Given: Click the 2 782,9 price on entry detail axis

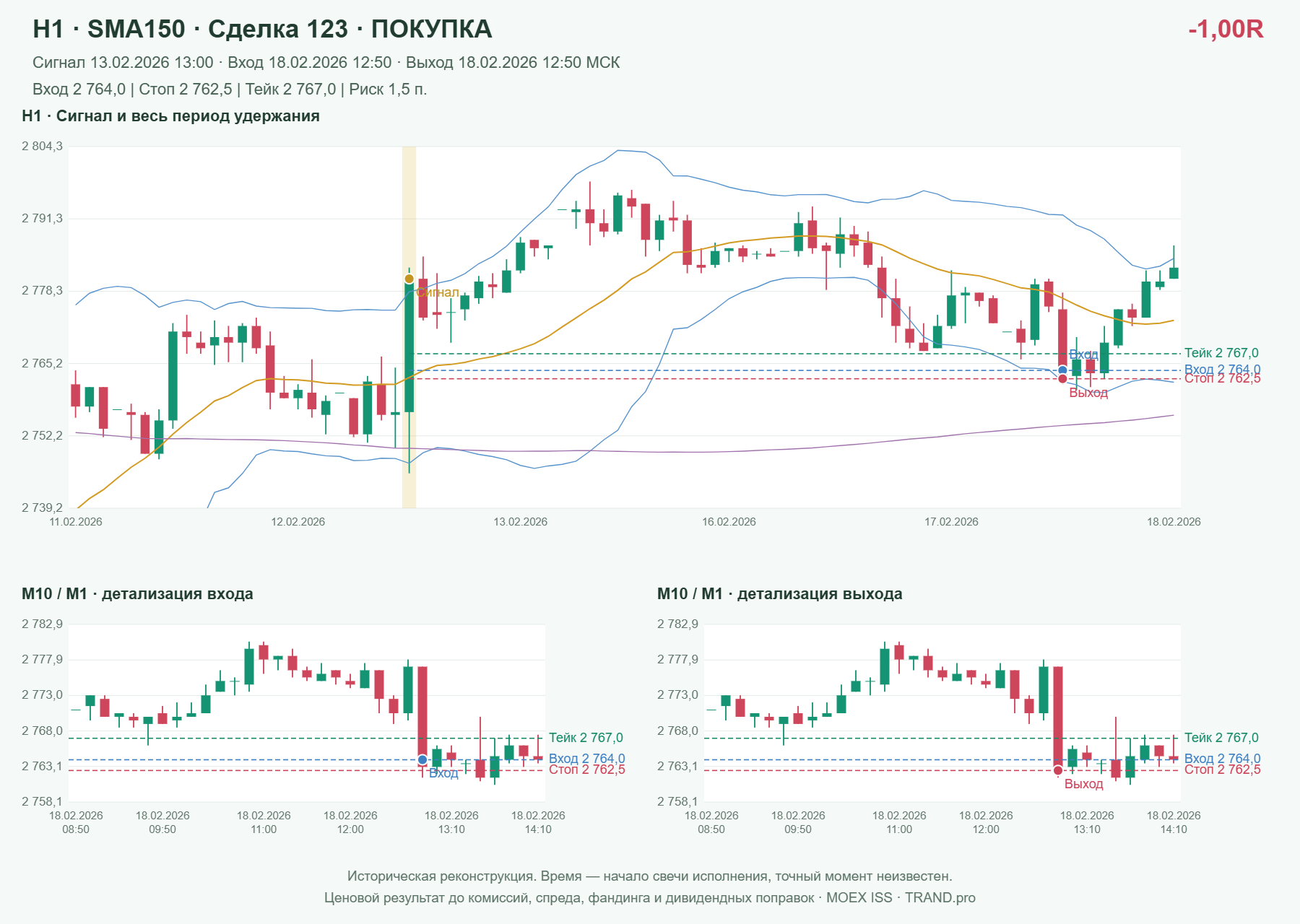Looking at the screenshot, I should tap(42, 624).
